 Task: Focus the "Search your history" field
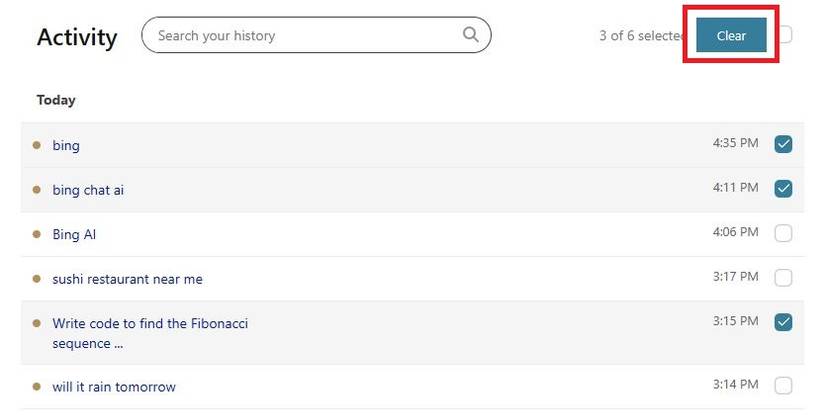[x=300, y=35]
